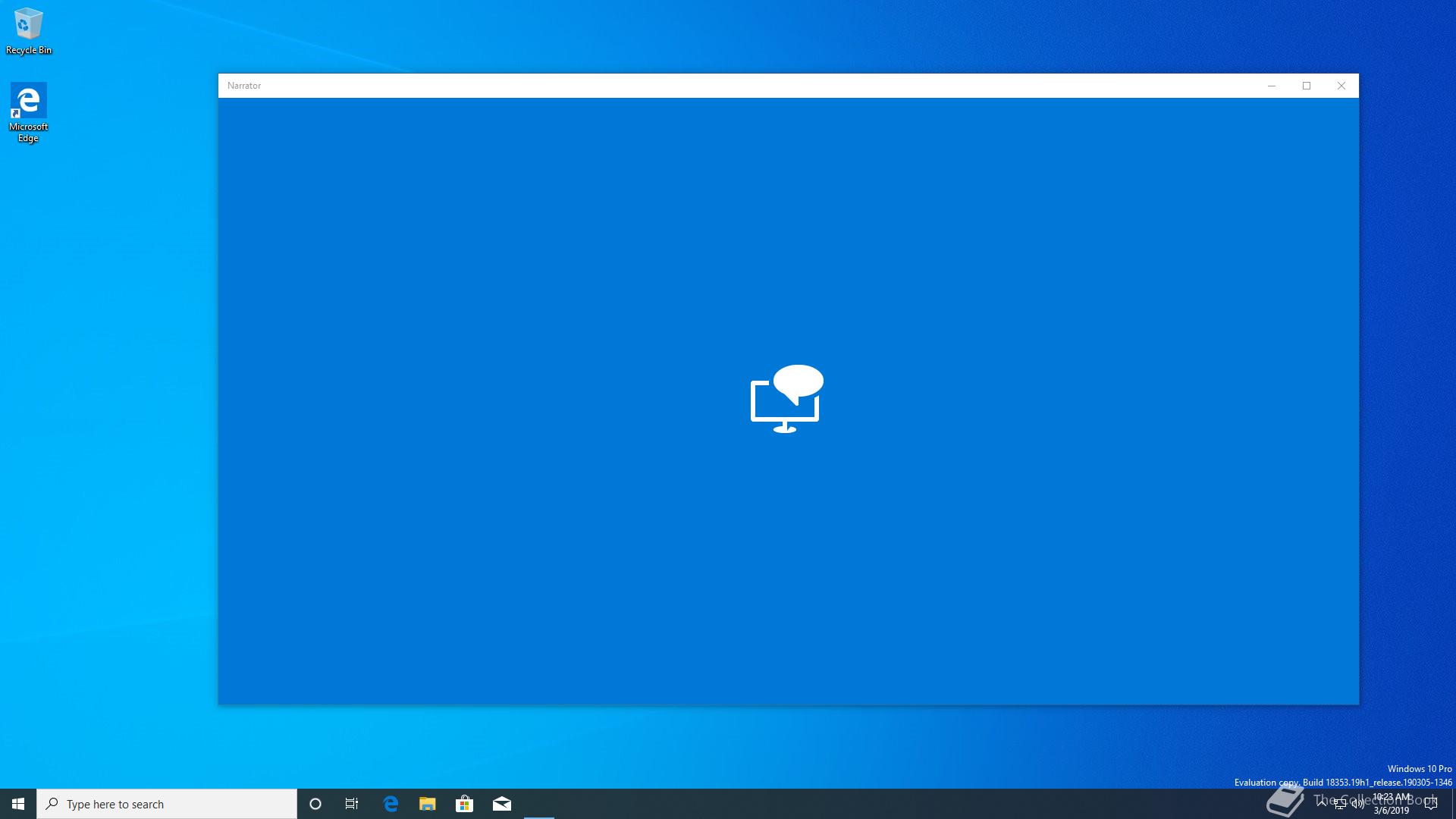Click the Narrator window title bar
This screenshot has width=1456, height=819.
(x=682, y=86)
